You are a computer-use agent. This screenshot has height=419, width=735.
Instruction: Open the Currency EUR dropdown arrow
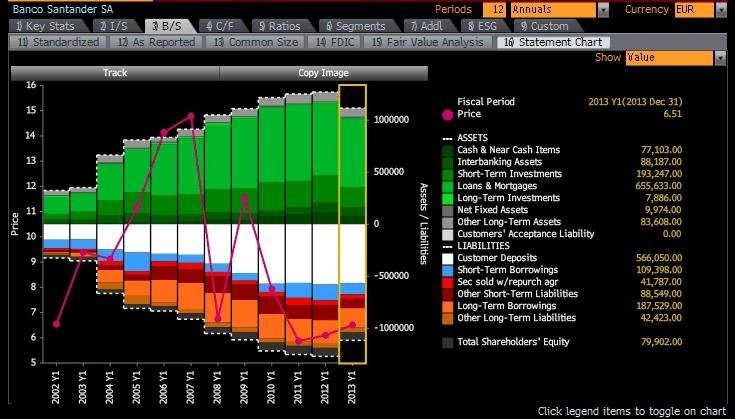(x=721, y=9)
